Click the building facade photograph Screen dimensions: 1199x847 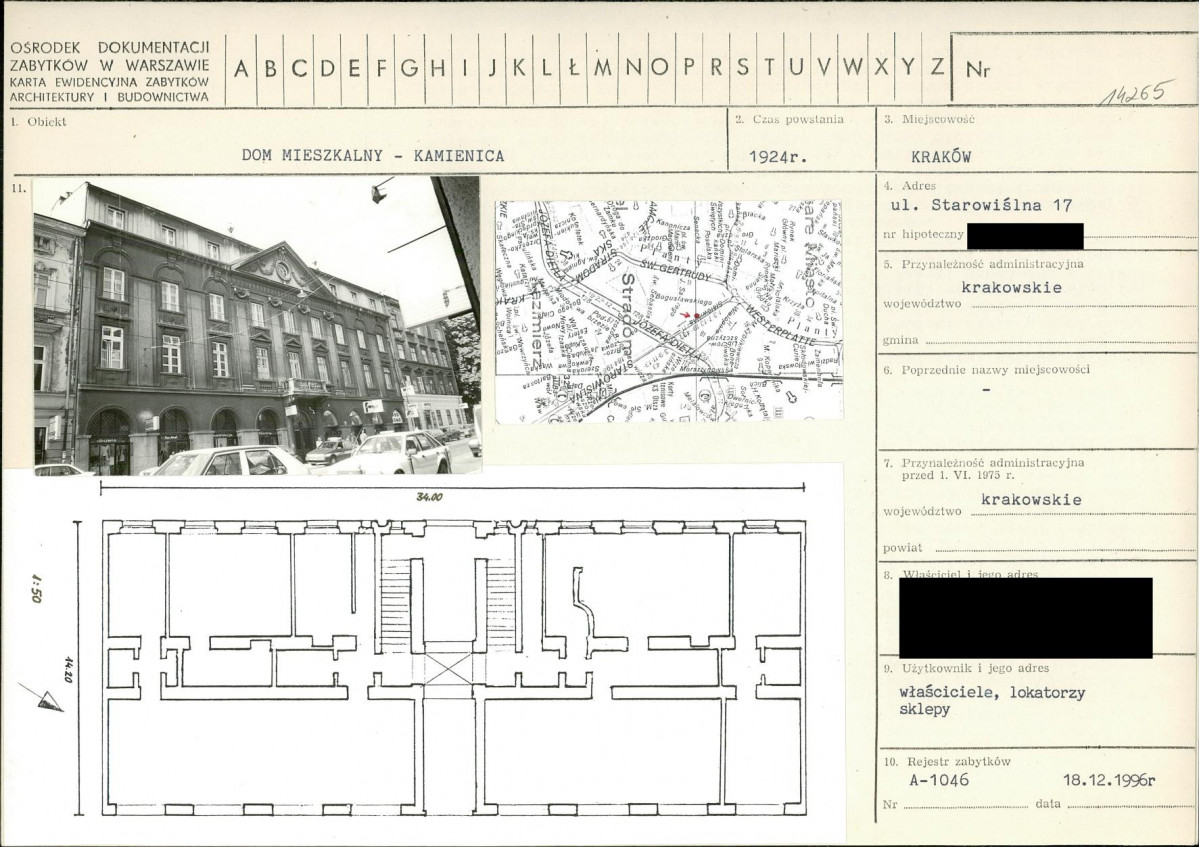click(257, 326)
